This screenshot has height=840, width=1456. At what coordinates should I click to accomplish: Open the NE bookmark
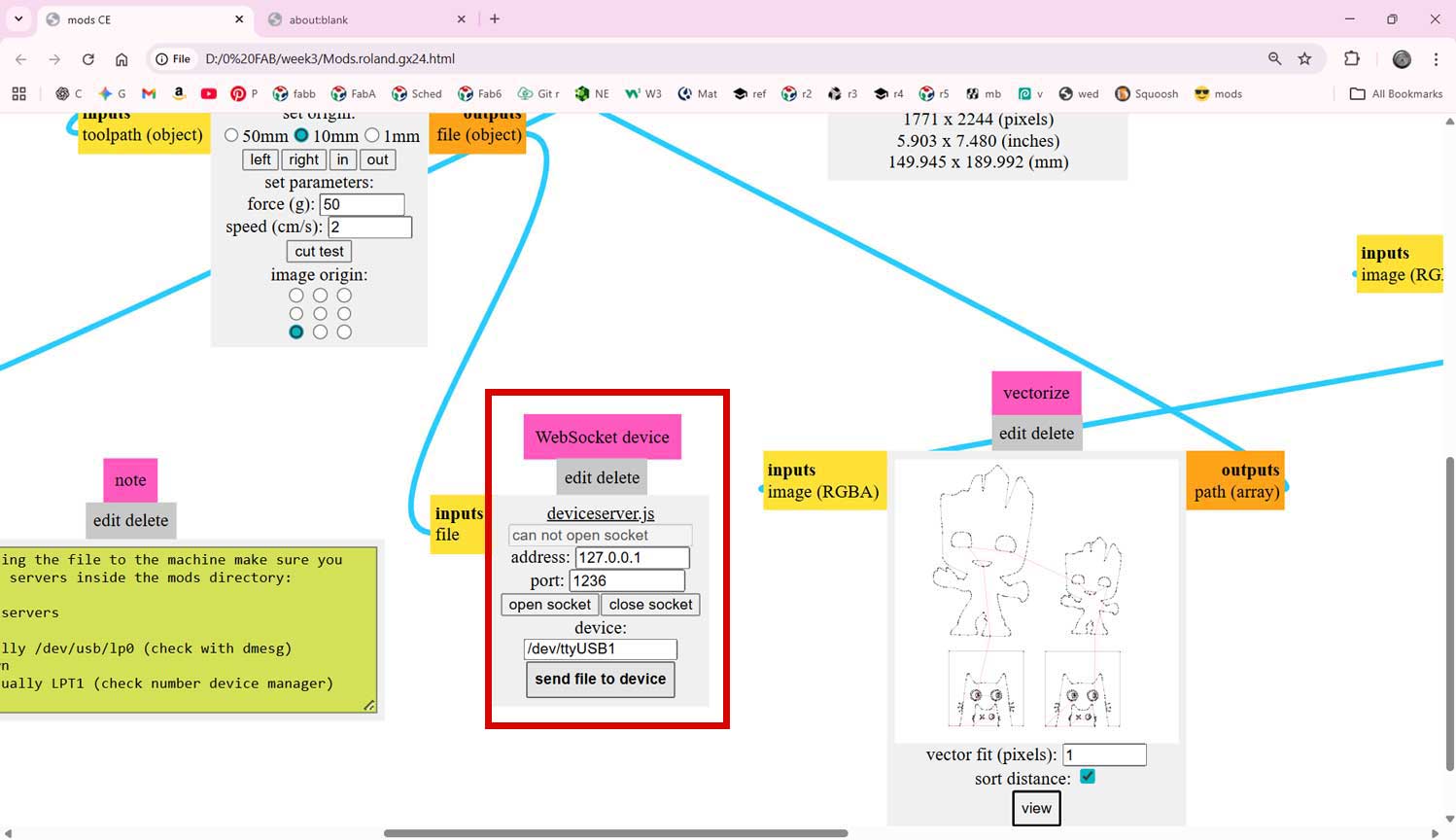tap(592, 94)
